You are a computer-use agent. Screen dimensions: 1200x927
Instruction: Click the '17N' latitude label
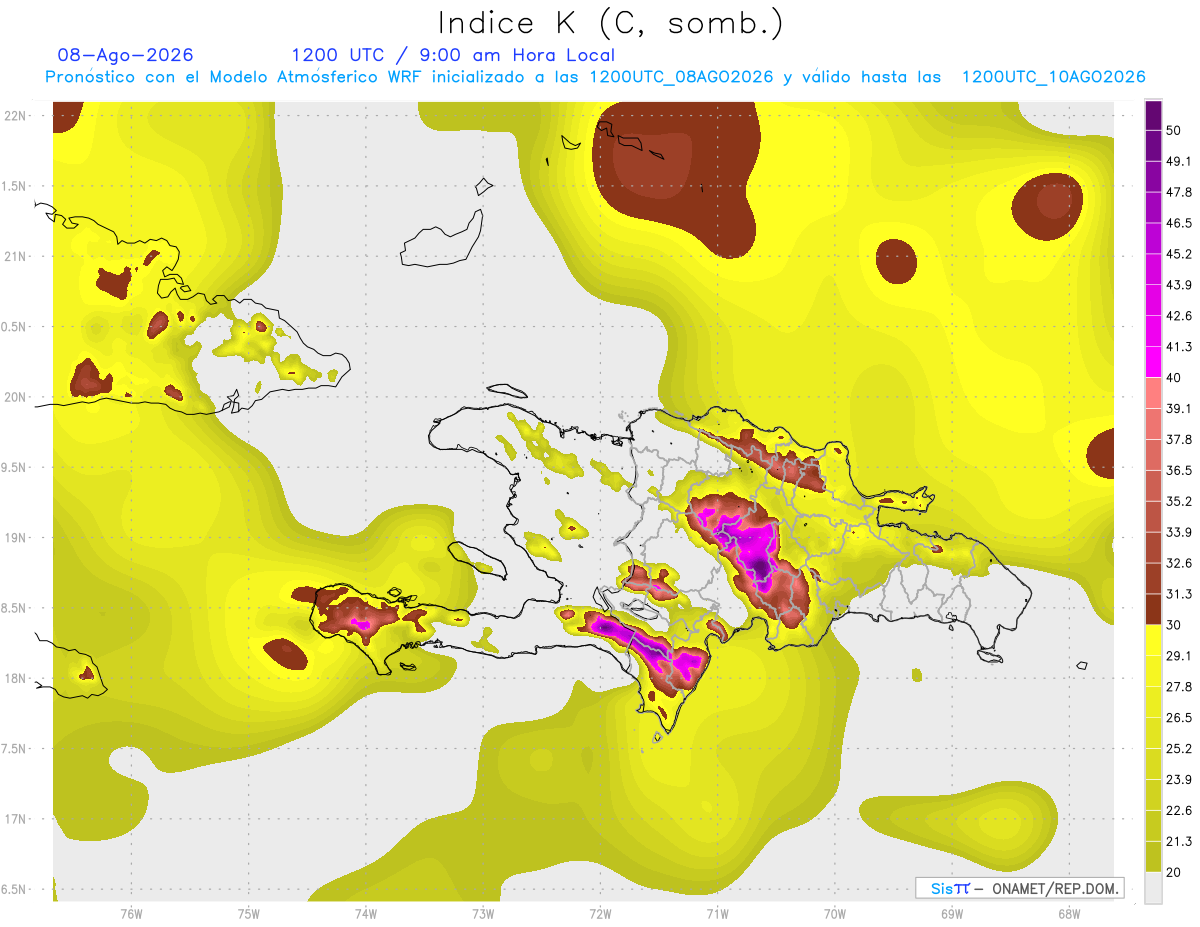[16, 819]
